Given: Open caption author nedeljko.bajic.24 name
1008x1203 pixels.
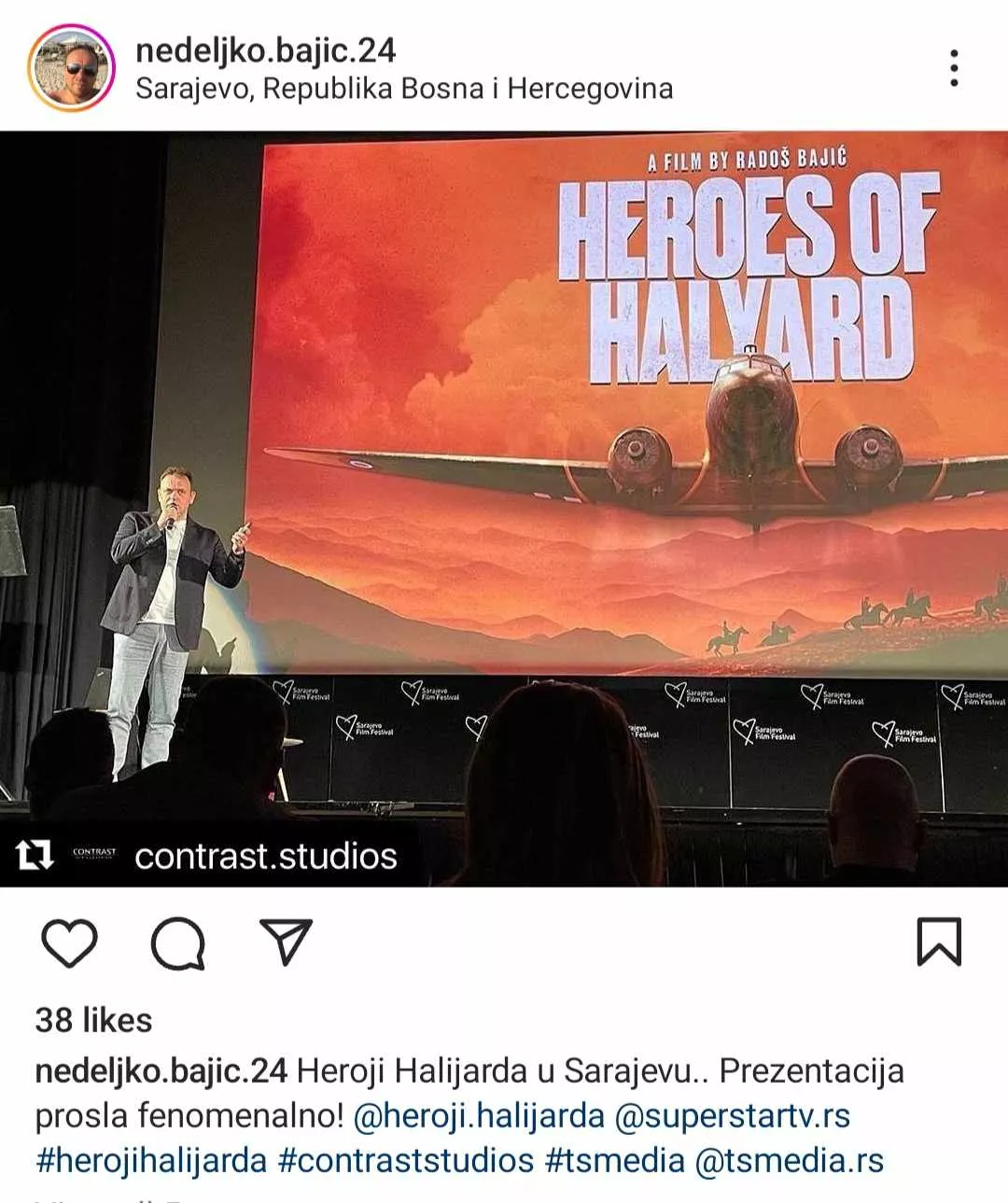Looking at the screenshot, I should (161, 1070).
